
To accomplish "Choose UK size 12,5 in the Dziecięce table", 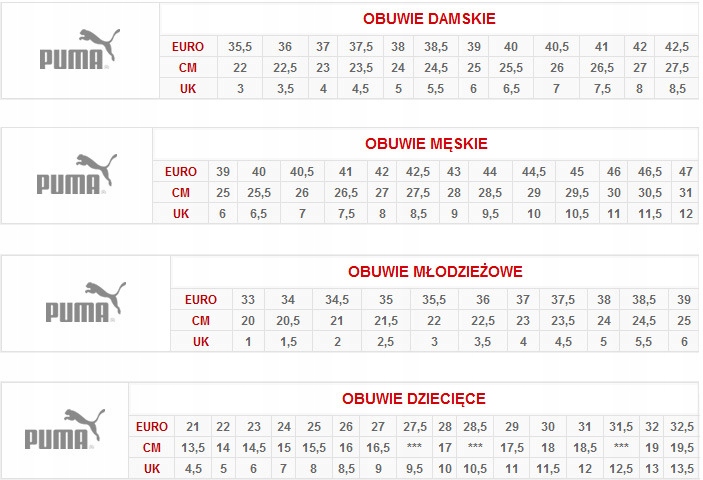I will [x=621, y=469].
